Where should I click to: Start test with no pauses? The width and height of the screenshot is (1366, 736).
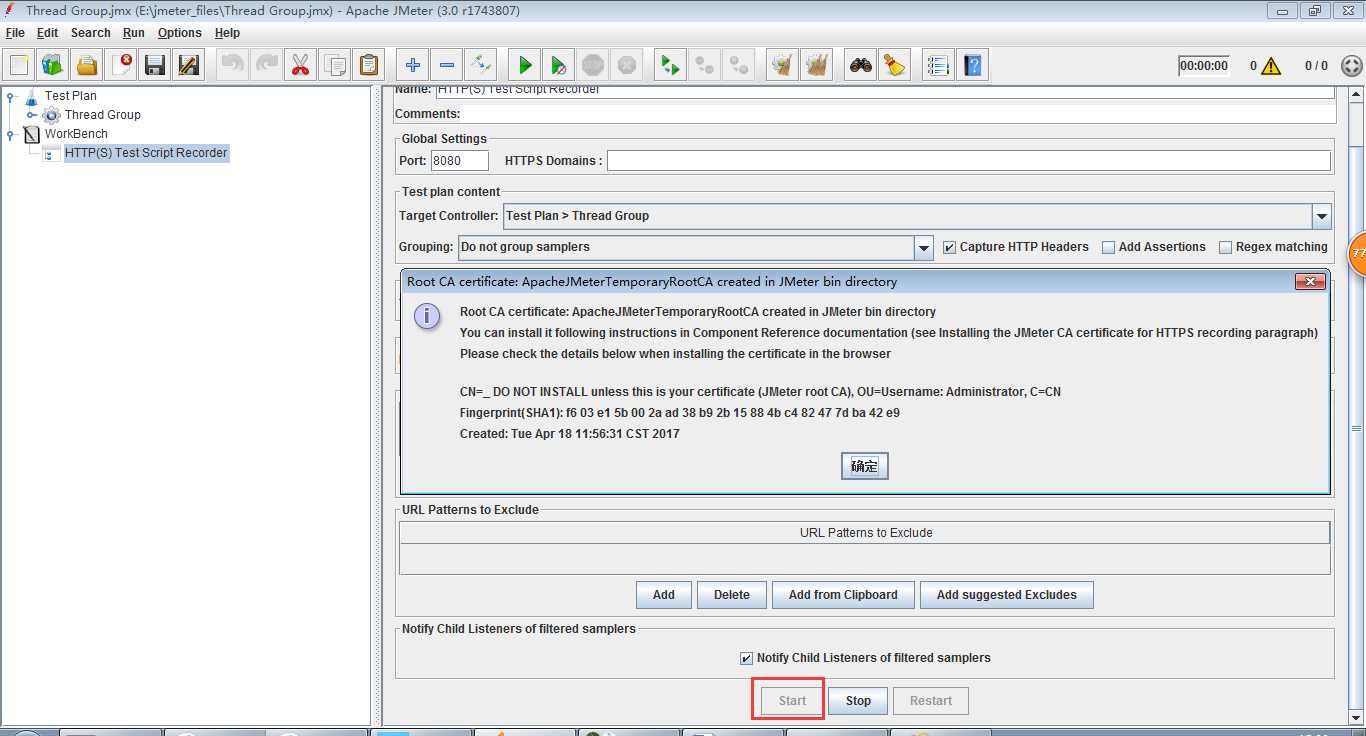(x=558, y=65)
